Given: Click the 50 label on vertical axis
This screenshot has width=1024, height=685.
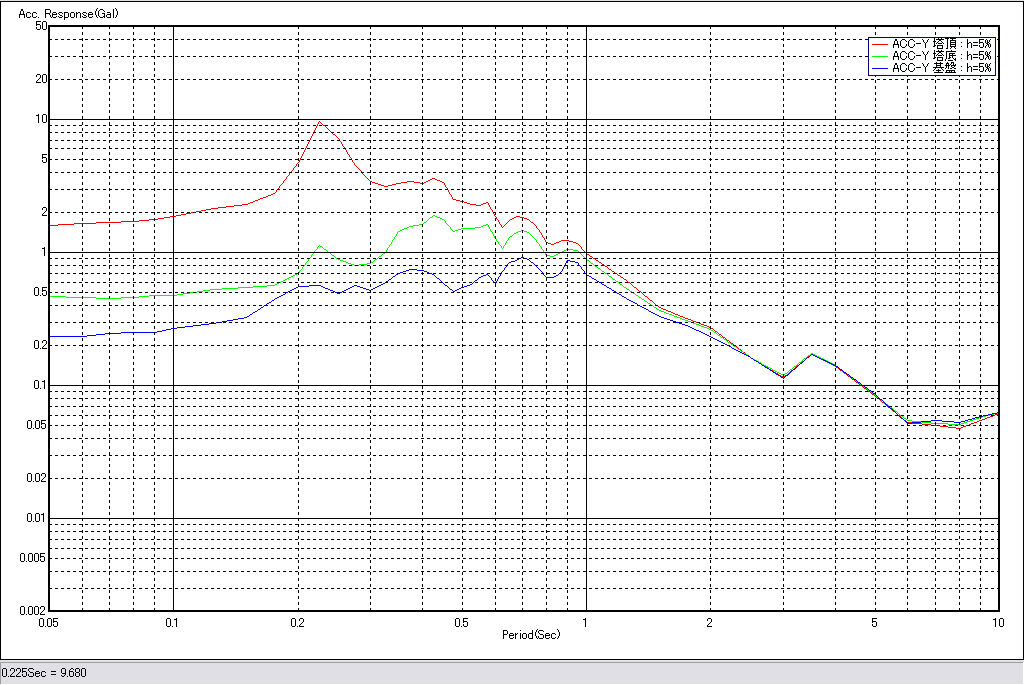Looking at the screenshot, I should click(x=41, y=26).
